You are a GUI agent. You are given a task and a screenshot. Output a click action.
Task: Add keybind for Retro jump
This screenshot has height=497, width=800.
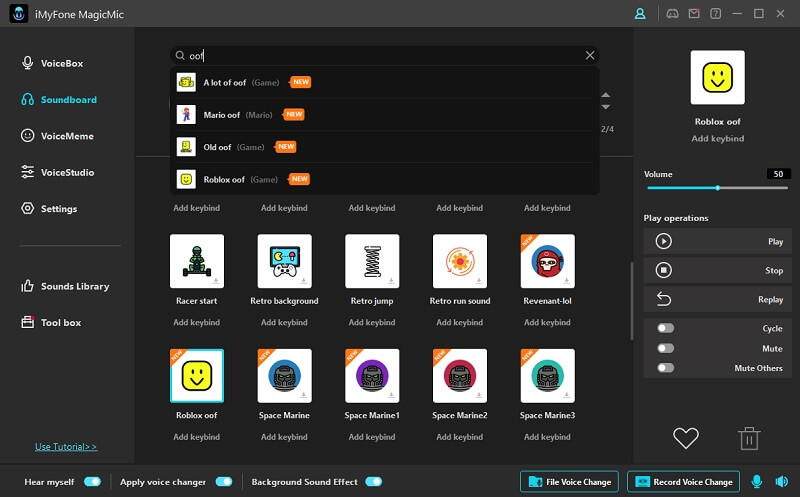point(372,322)
